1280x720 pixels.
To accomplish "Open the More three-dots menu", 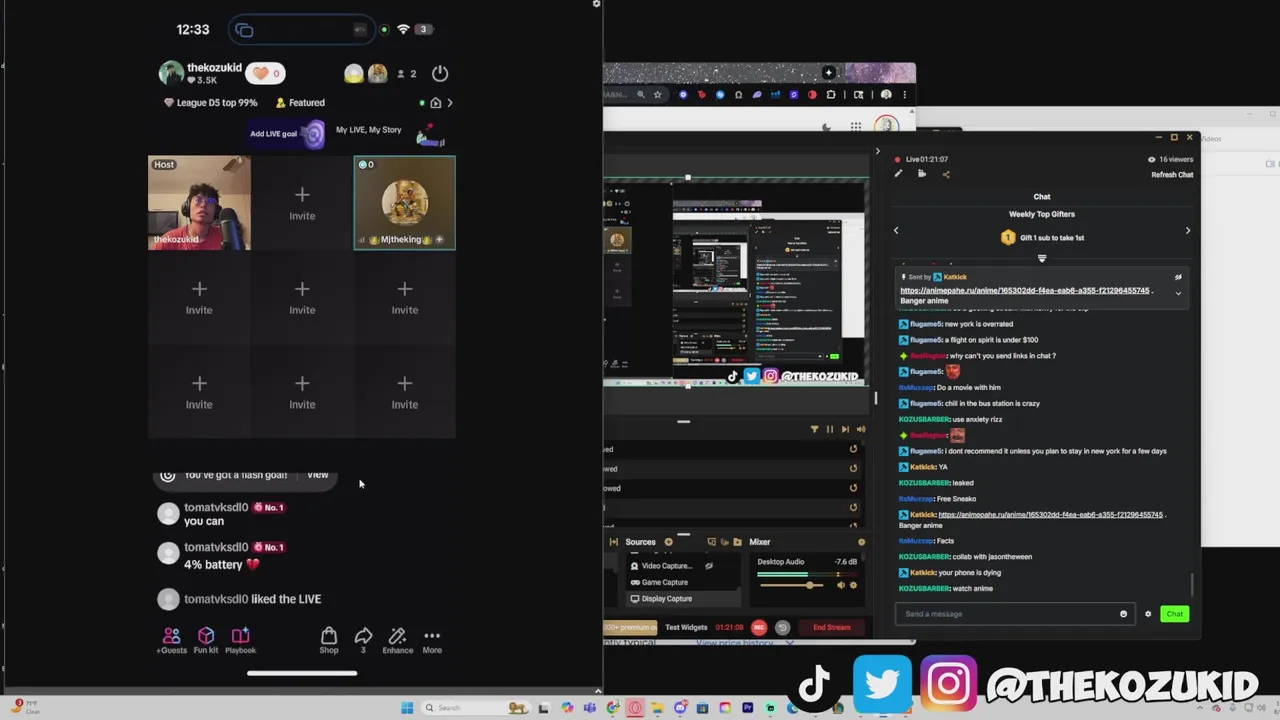I will click(x=432, y=640).
